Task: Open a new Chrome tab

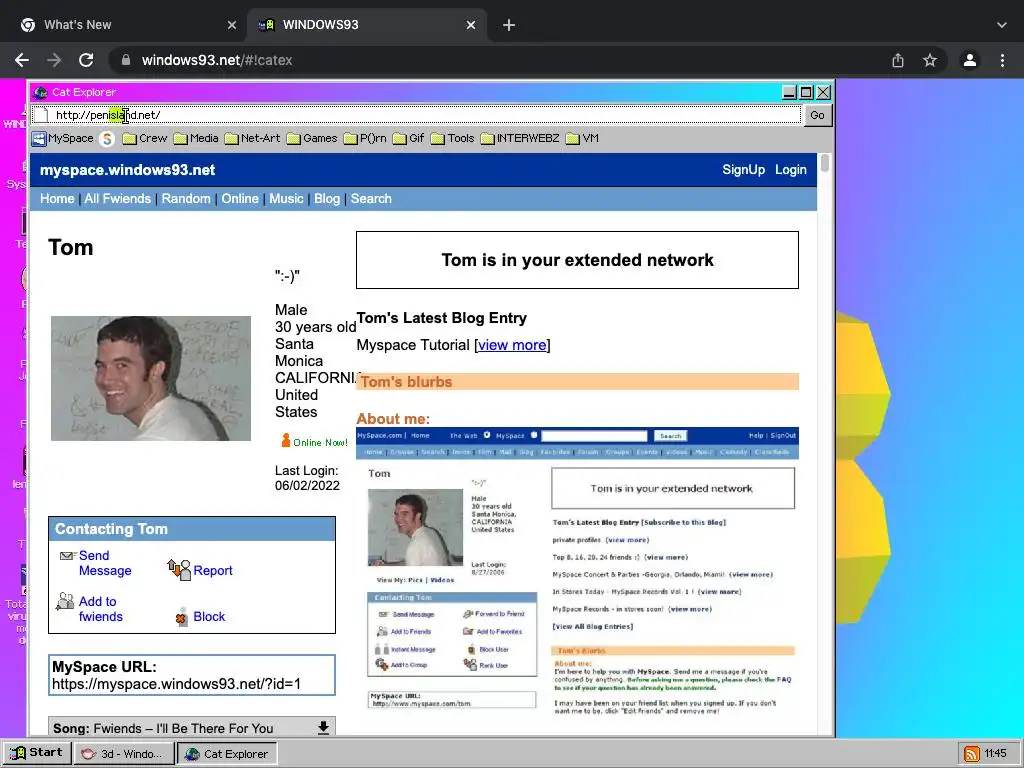Action: (x=509, y=25)
